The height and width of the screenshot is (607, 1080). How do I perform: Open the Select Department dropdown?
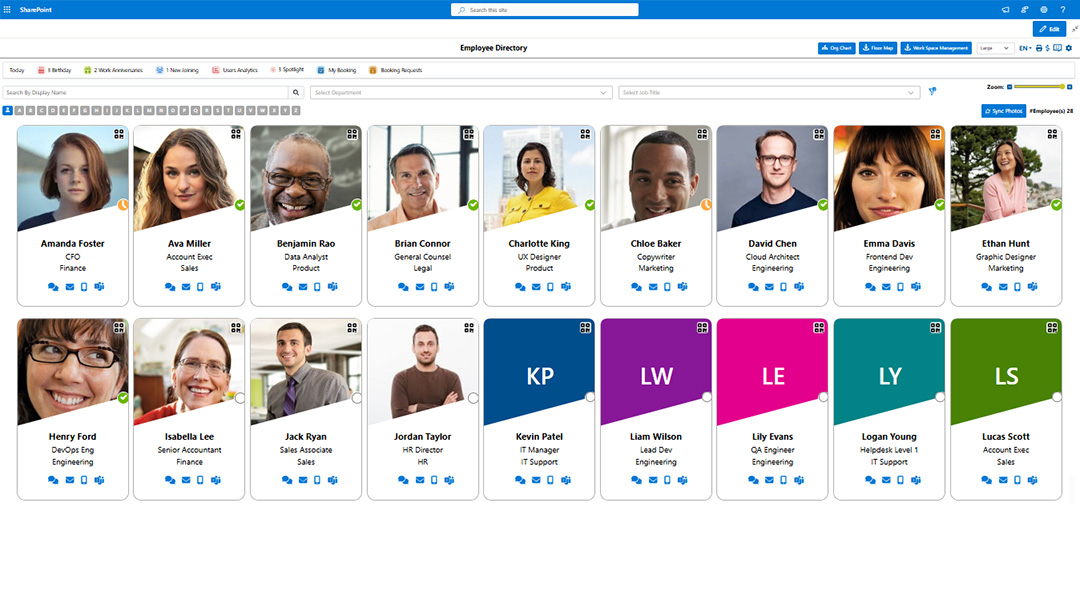(460, 91)
